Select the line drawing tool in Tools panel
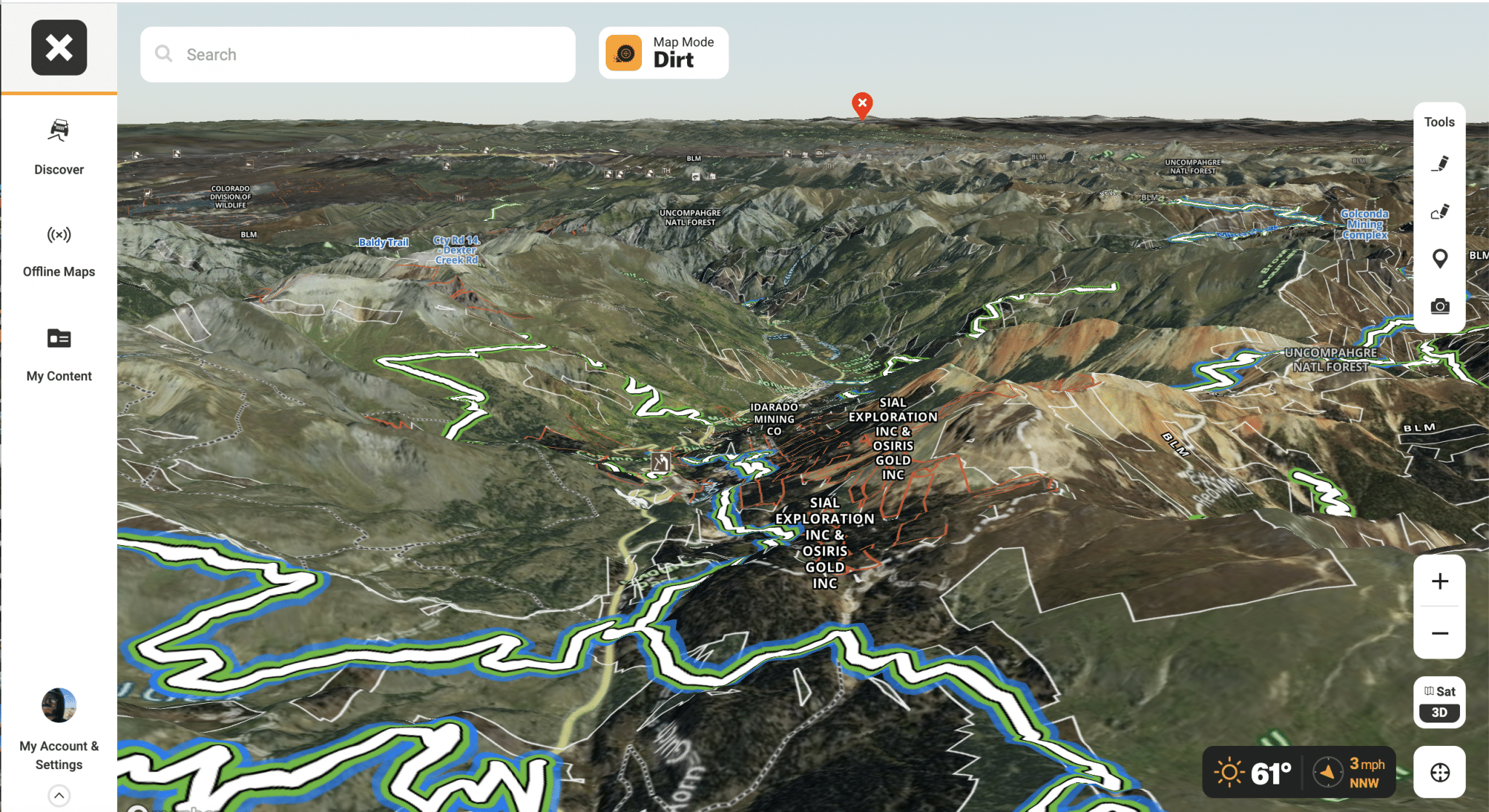 tap(1440, 164)
